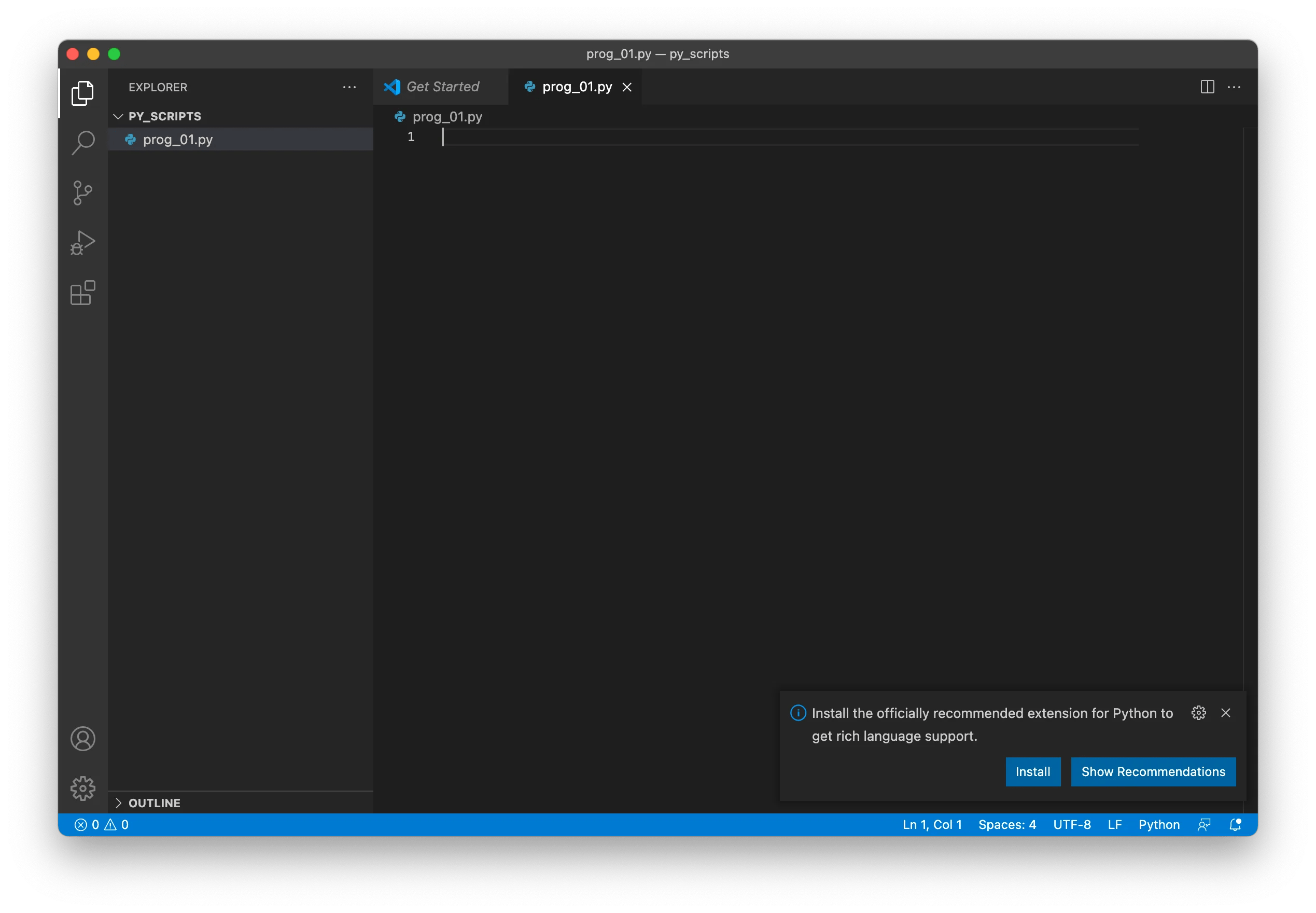
Task: Install the recommended Python extension
Action: tap(1032, 772)
